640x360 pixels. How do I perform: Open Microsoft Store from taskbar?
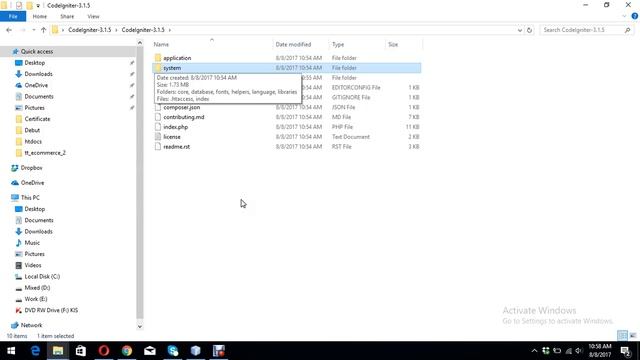[x=81, y=351]
